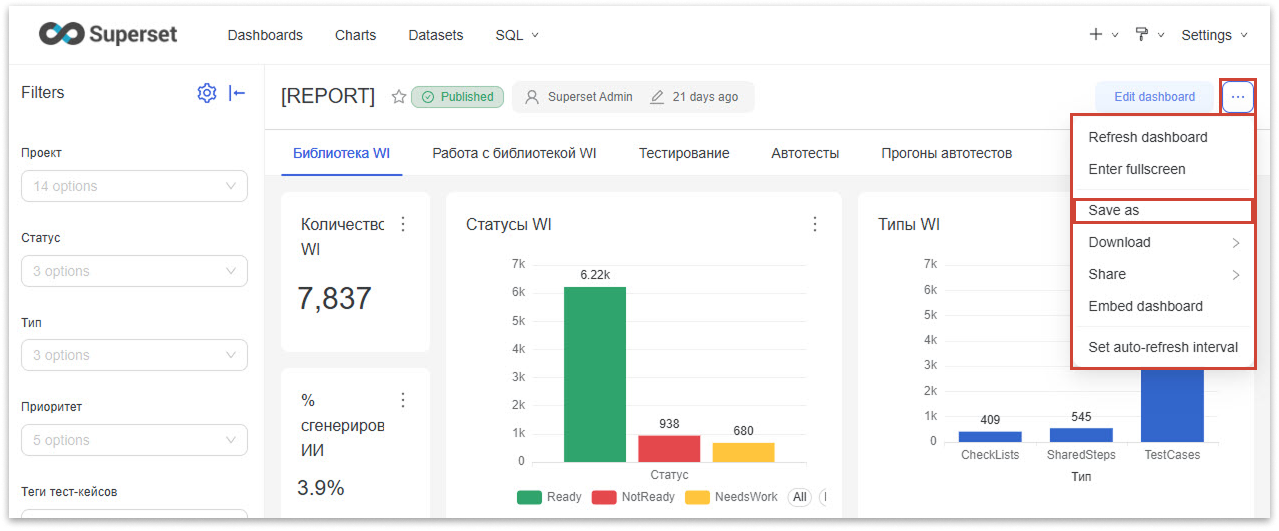The height and width of the screenshot is (531, 1279).
Task: Toggle the NotReady legend series
Action: [x=633, y=497]
